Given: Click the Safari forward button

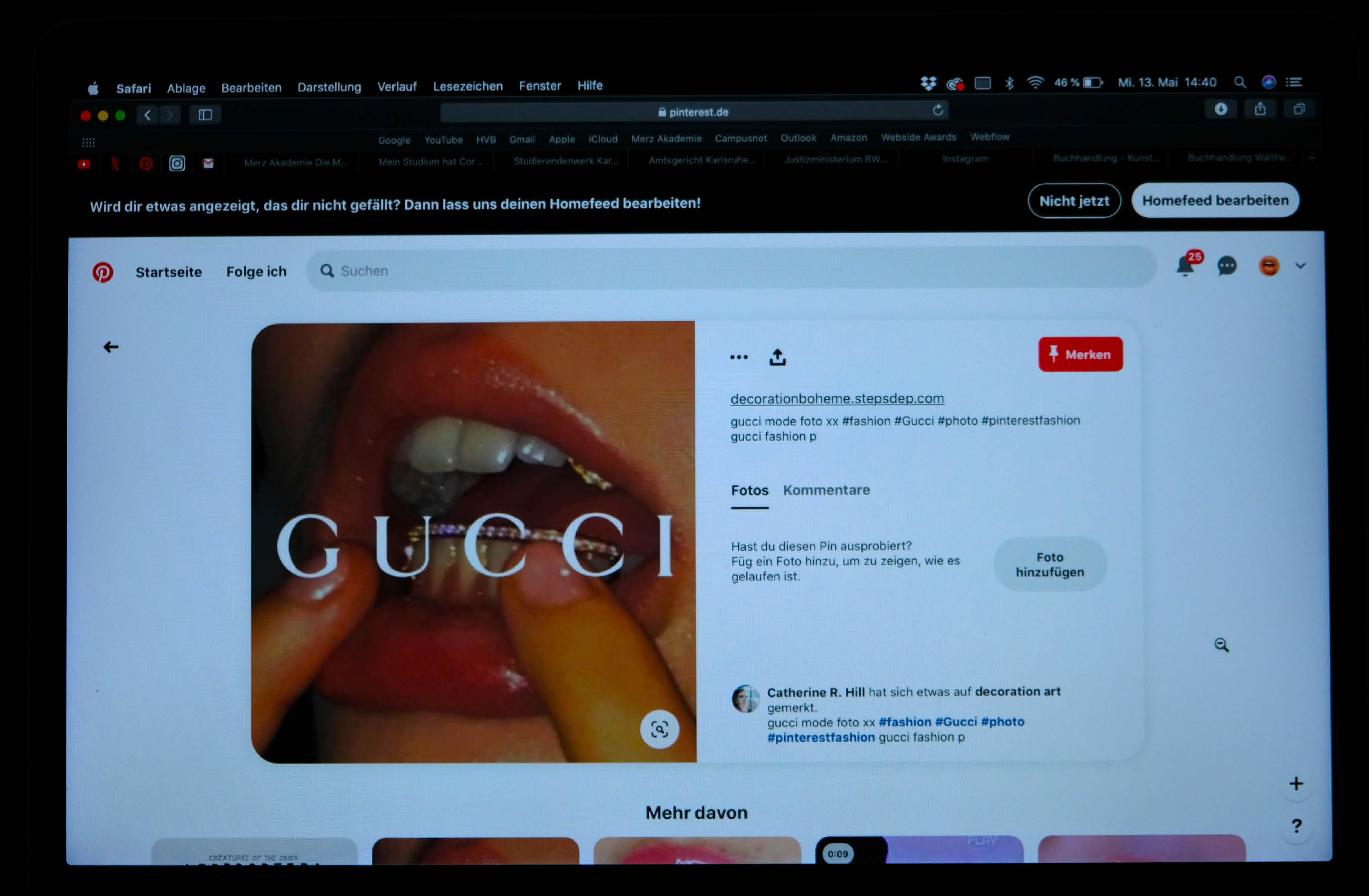Looking at the screenshot, I should (x=170, y=115).
